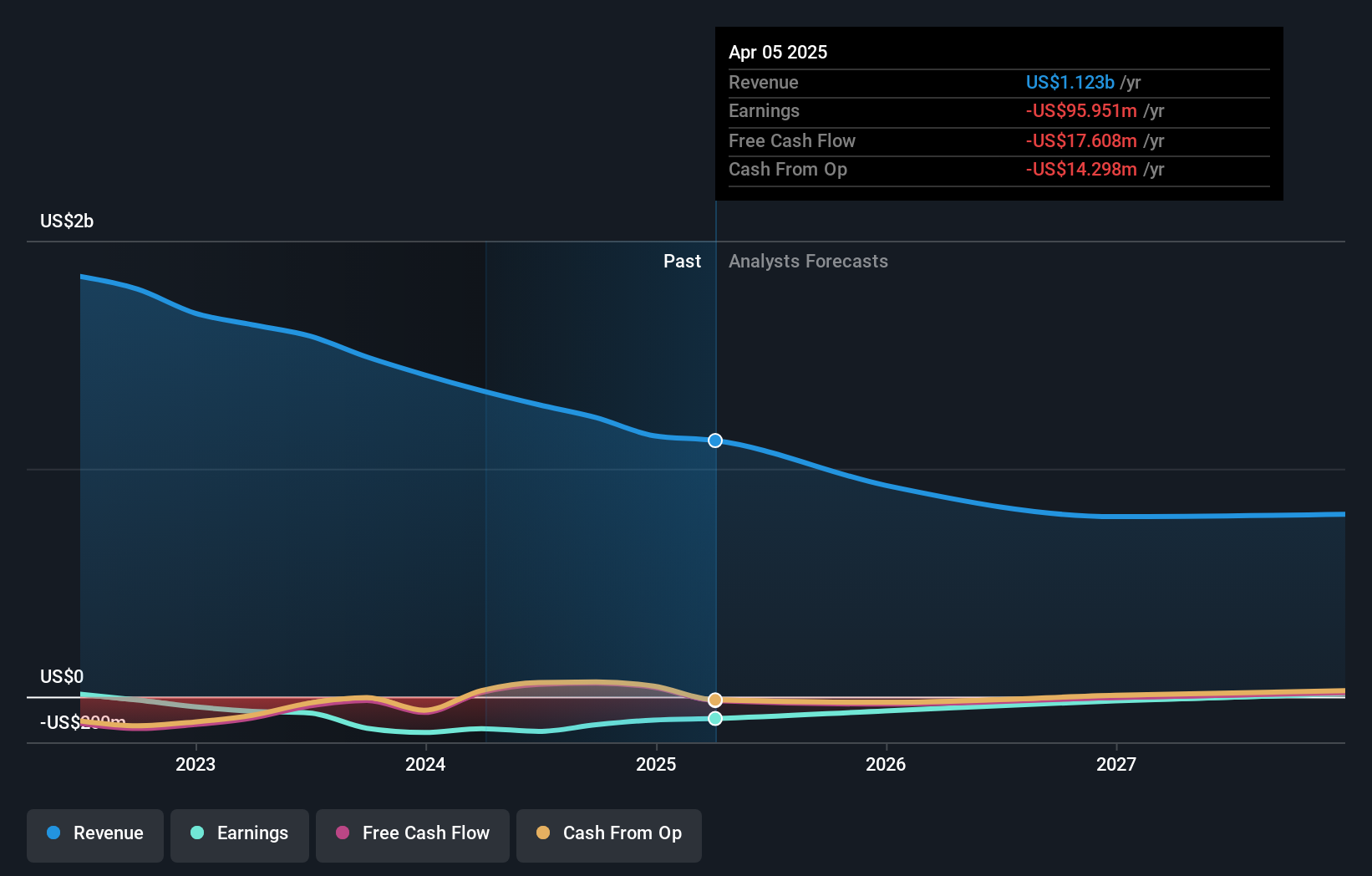Click the teal Earnings dot in the legend

coord(197,833)
